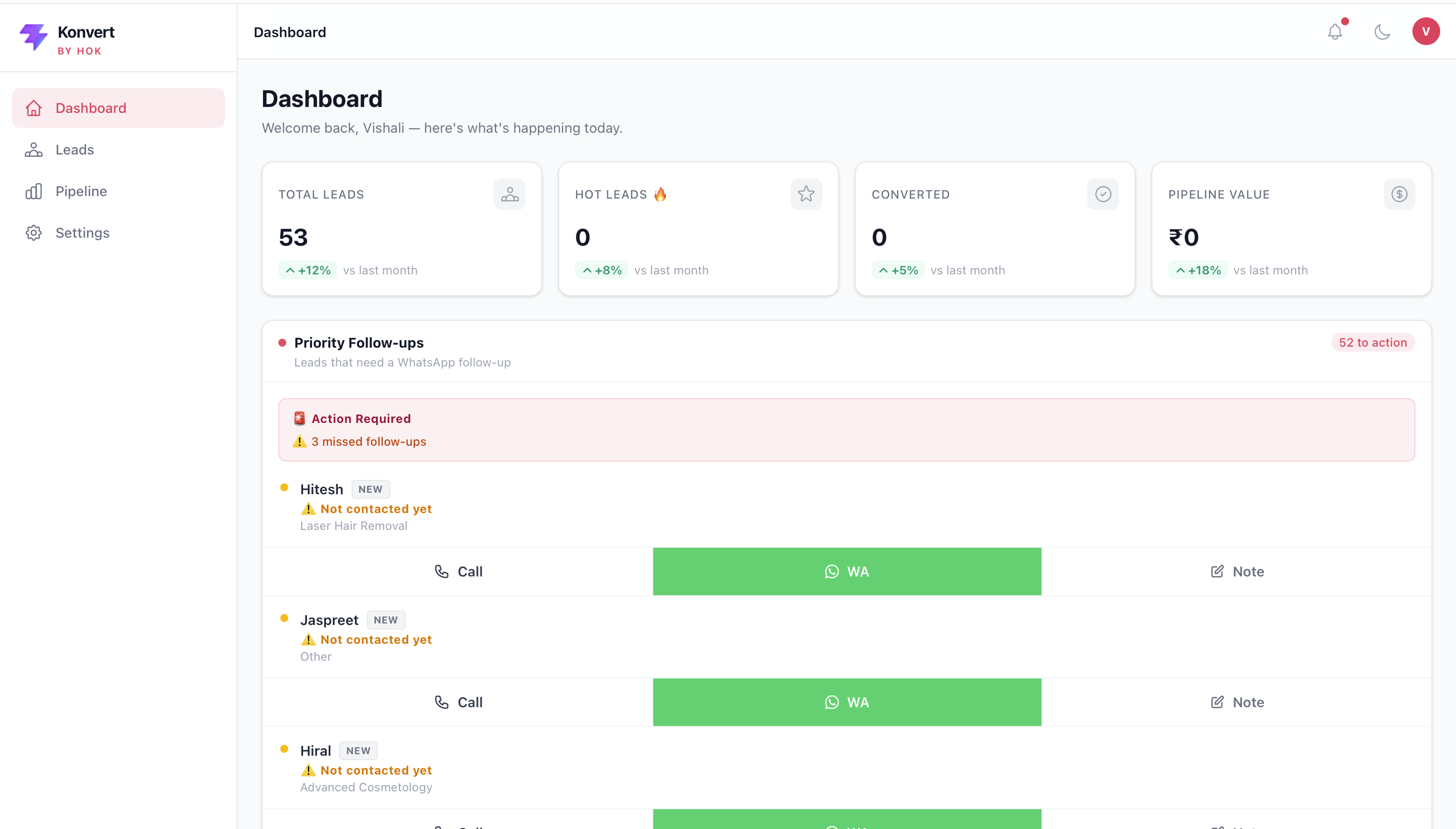Screen dimensions: 1456x829
Task: Click the Dashboard home icon in sidebar
Action: [34, 108]
